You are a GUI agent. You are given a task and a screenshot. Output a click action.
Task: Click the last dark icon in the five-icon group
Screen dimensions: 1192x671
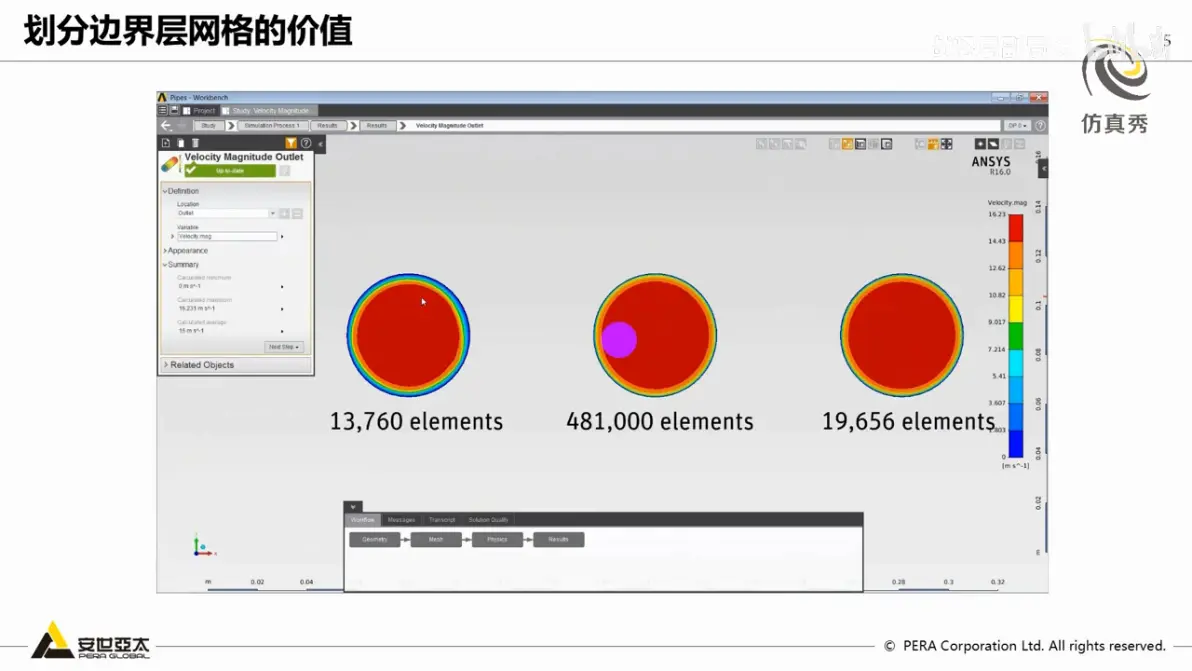point(886,144)
